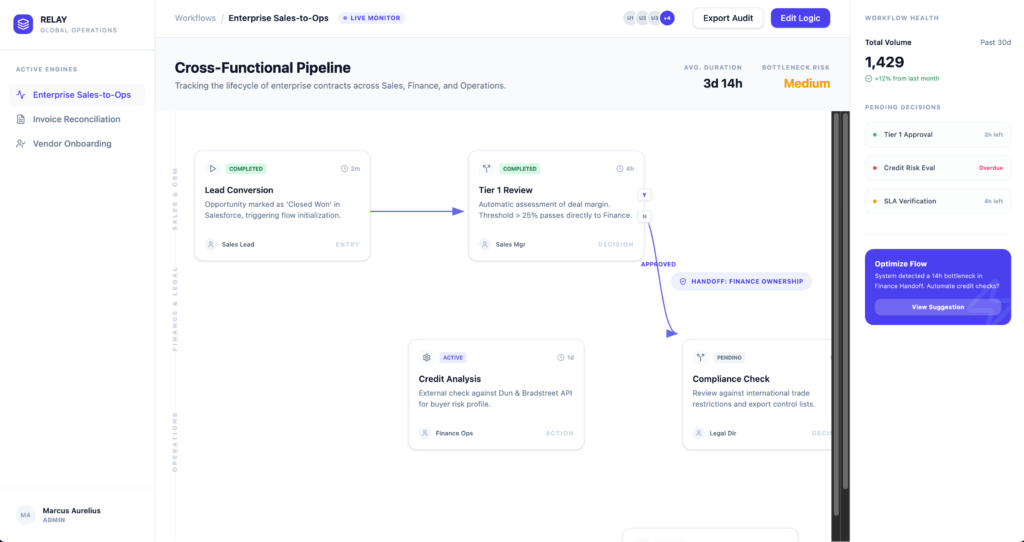Select the N branch output on Tier 1 Review

(x=644, y=216)
